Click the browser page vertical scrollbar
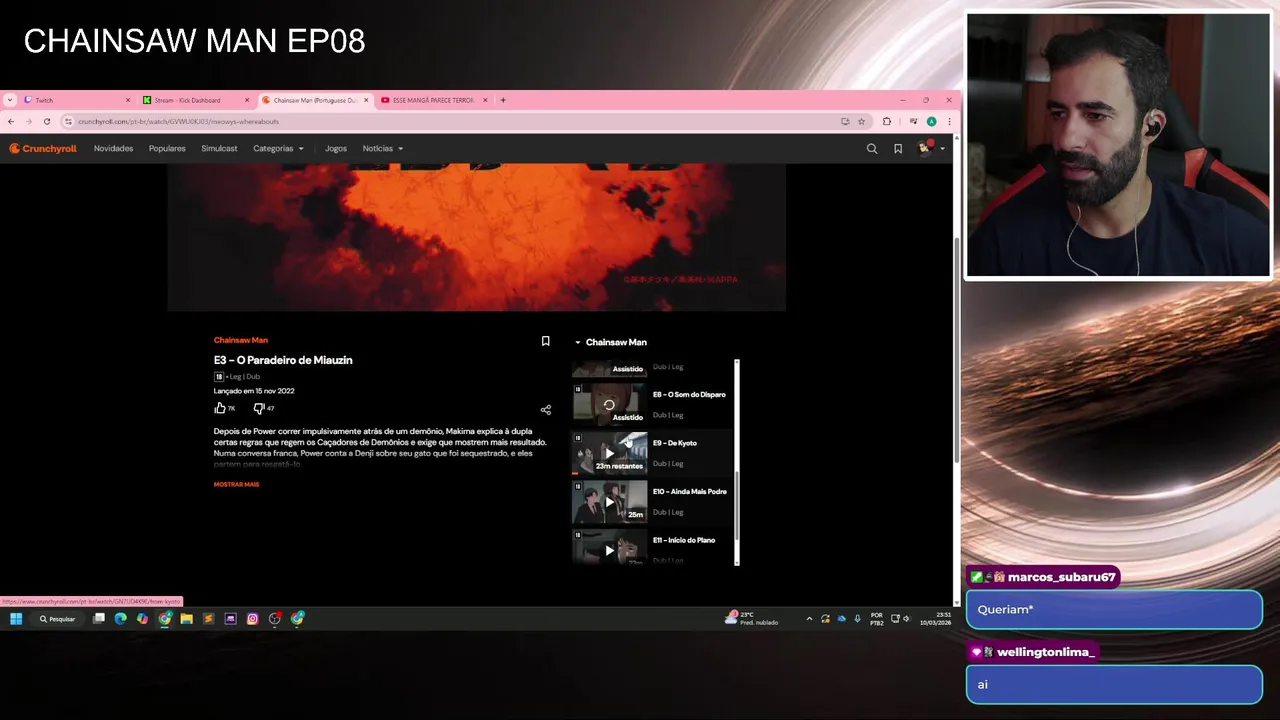1280x720 pixels. point(957,350)
